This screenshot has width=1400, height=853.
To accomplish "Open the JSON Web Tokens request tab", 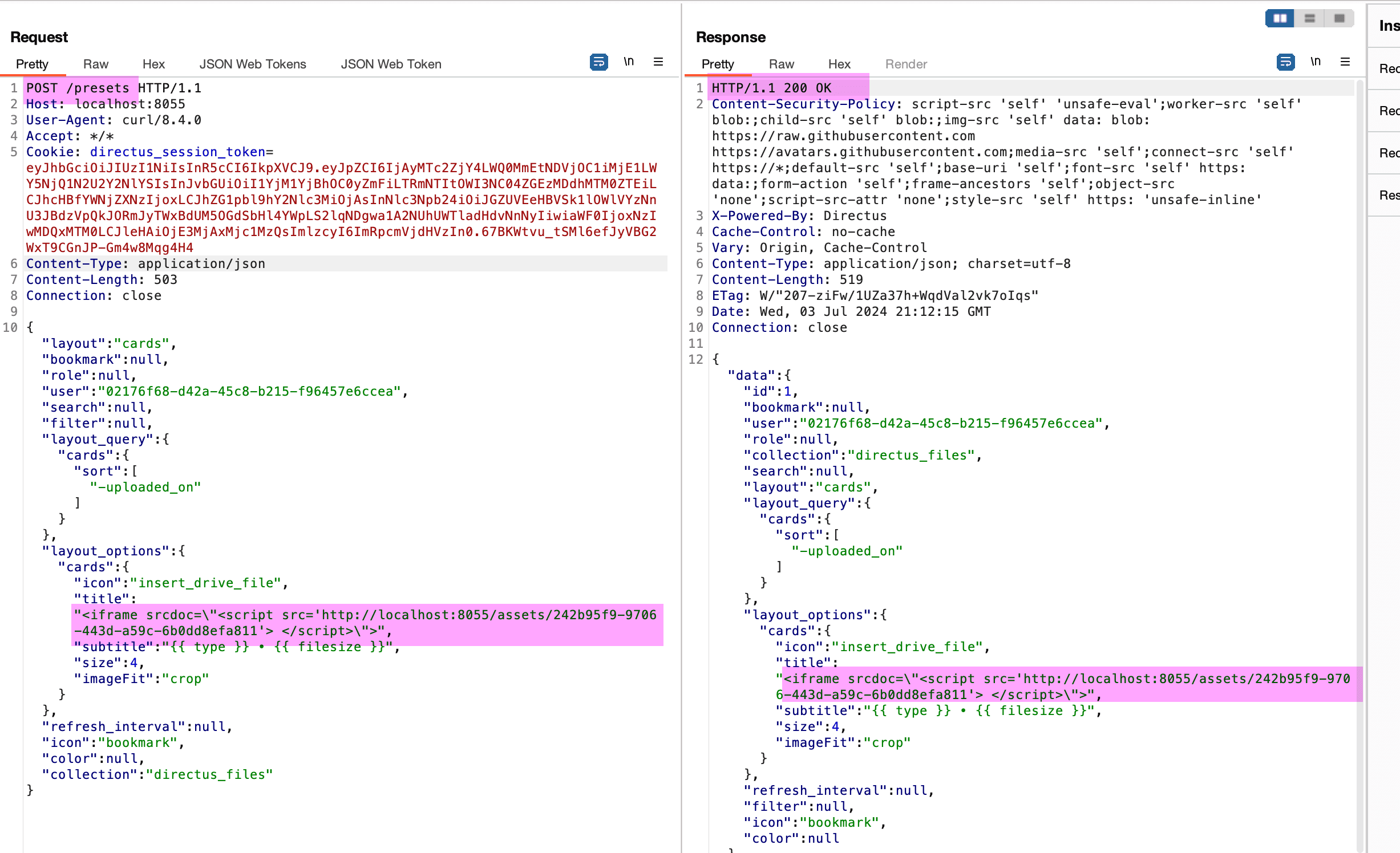I will point(253,64).
